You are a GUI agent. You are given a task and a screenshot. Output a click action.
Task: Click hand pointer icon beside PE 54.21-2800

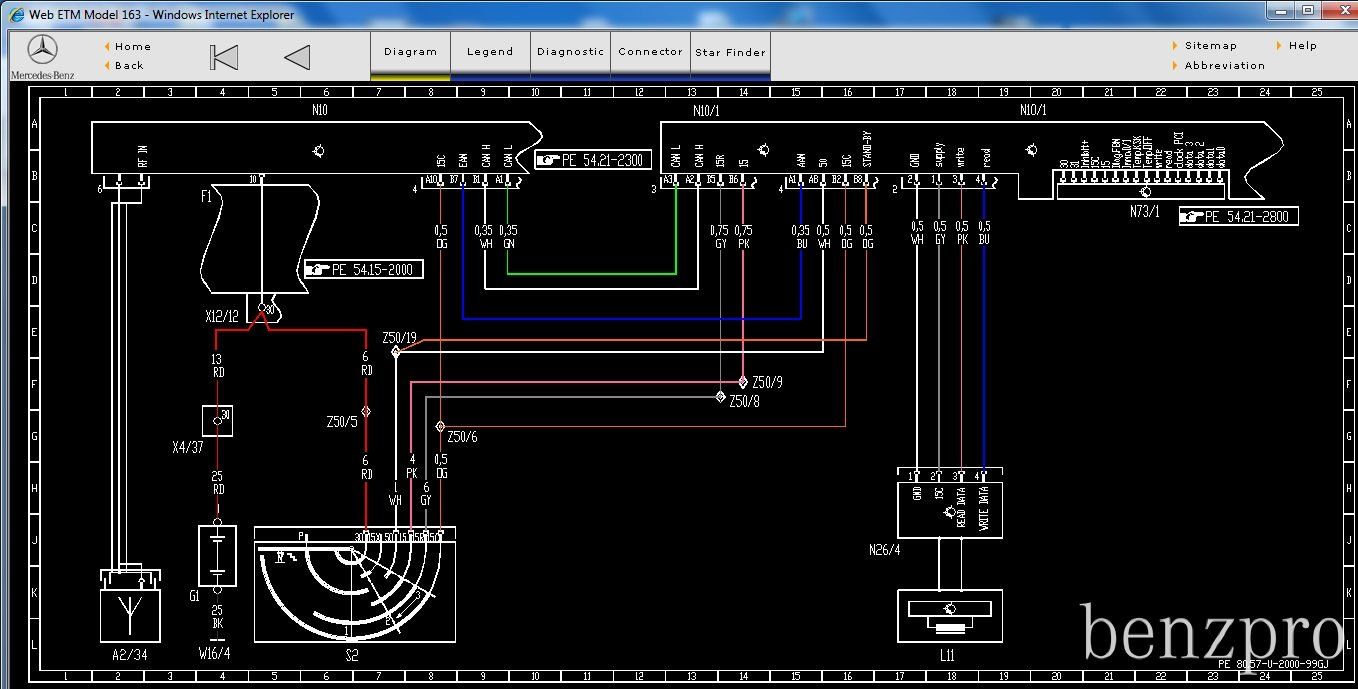1192,216
